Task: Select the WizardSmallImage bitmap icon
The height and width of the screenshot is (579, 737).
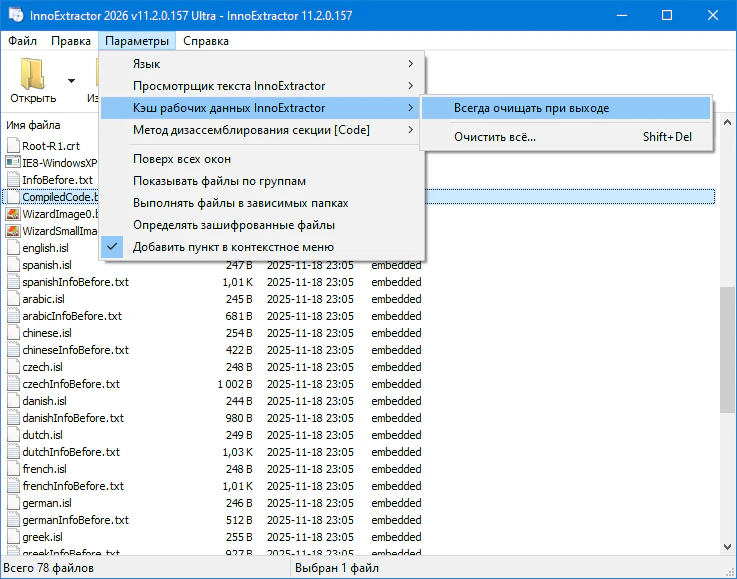Action: 13,231
